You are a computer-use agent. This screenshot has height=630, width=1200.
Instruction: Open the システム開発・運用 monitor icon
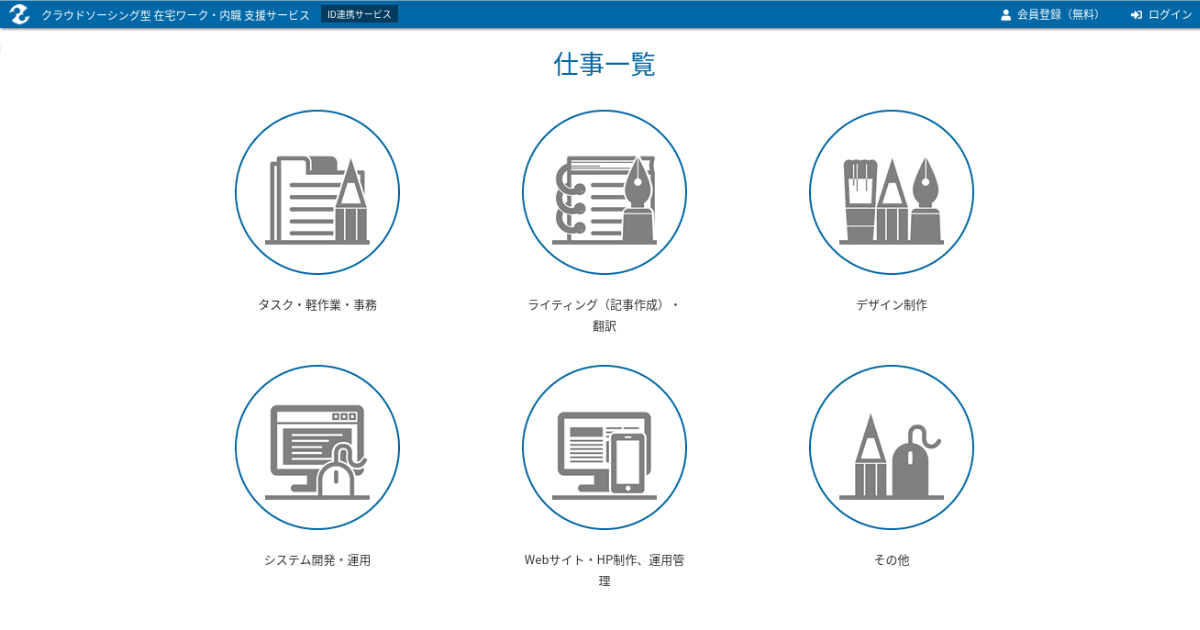pyautogui.click(x=317, y=447)
